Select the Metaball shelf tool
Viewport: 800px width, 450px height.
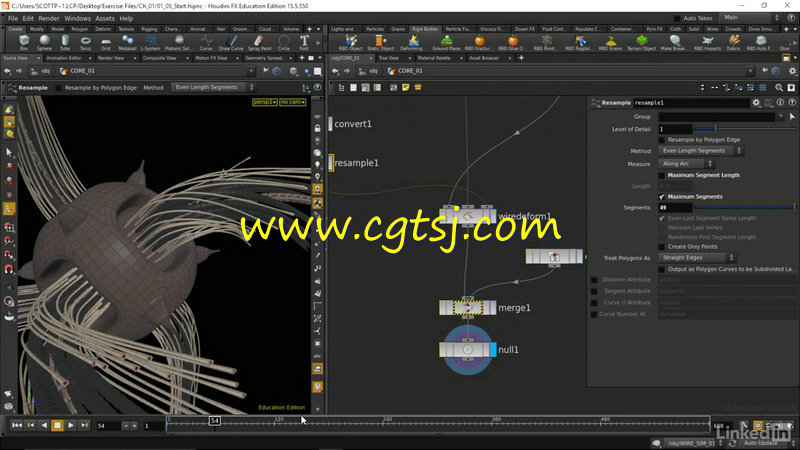coord(127,42)
